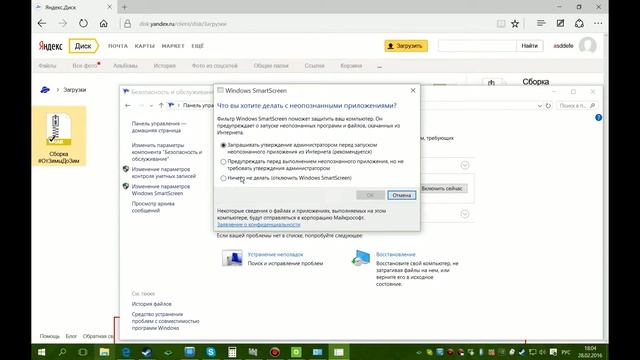
Task: Click the Загрузить upload button on Yandex Disk
Action: click(406, 46)
